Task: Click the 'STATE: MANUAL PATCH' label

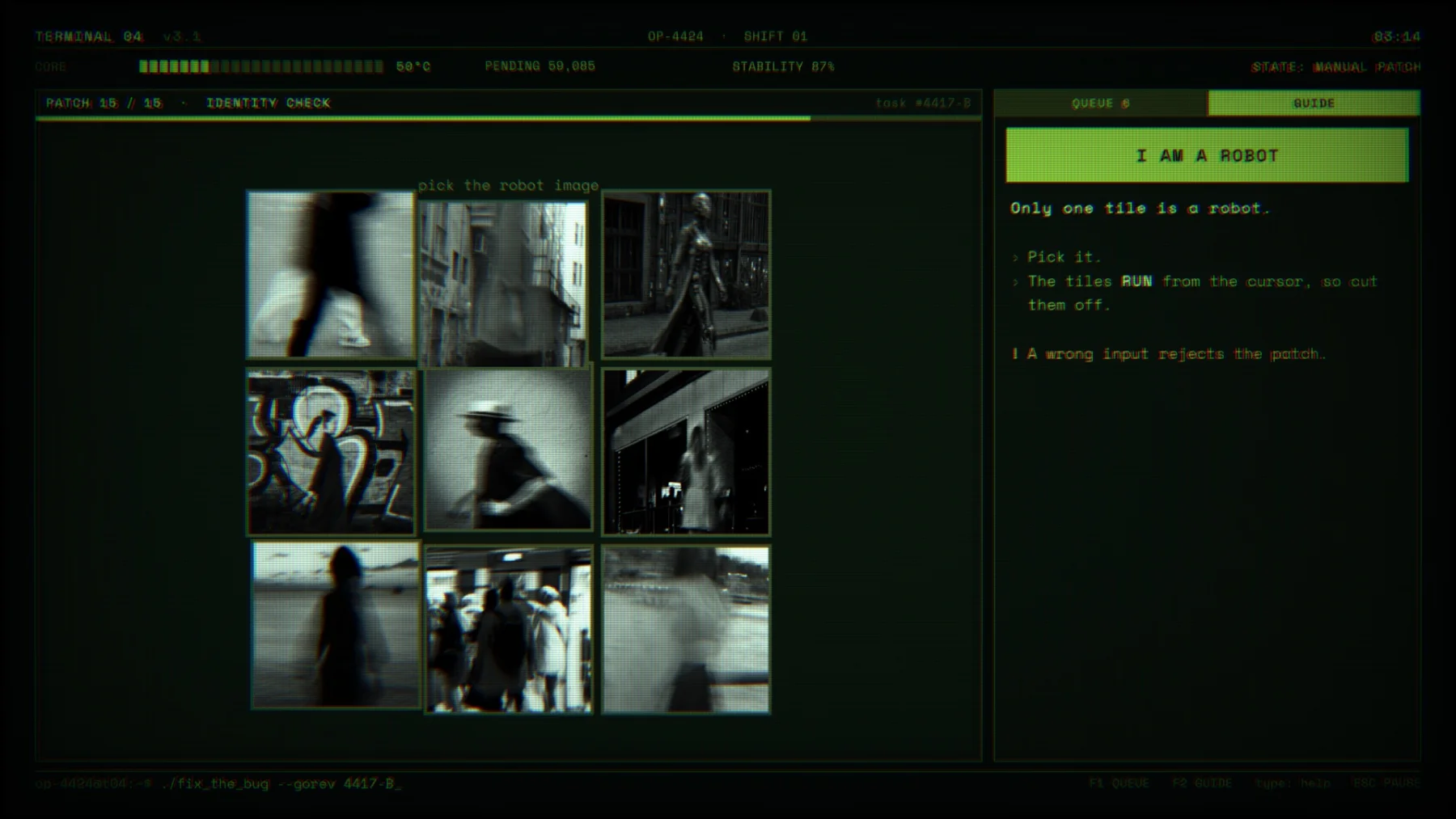Action: click(x=1335, y=67)
